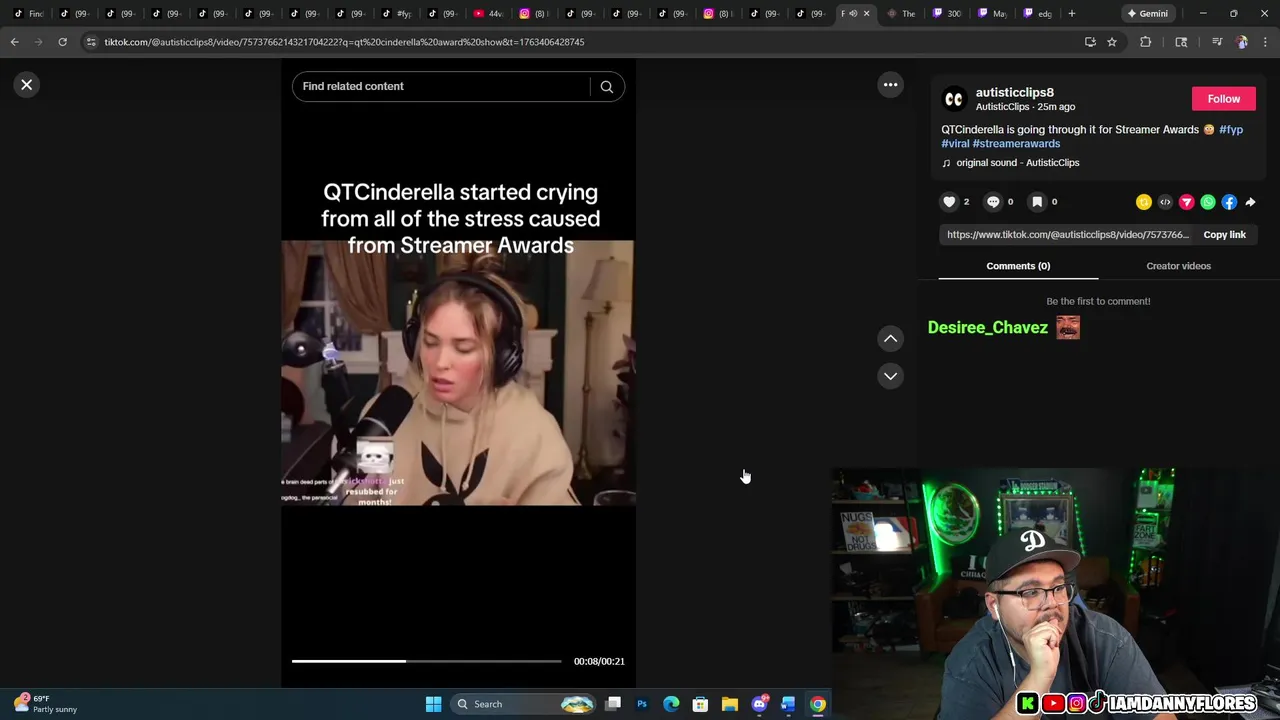Open Chrome profile avatar
1280x720 pixels.
(x=1242, y=42)
